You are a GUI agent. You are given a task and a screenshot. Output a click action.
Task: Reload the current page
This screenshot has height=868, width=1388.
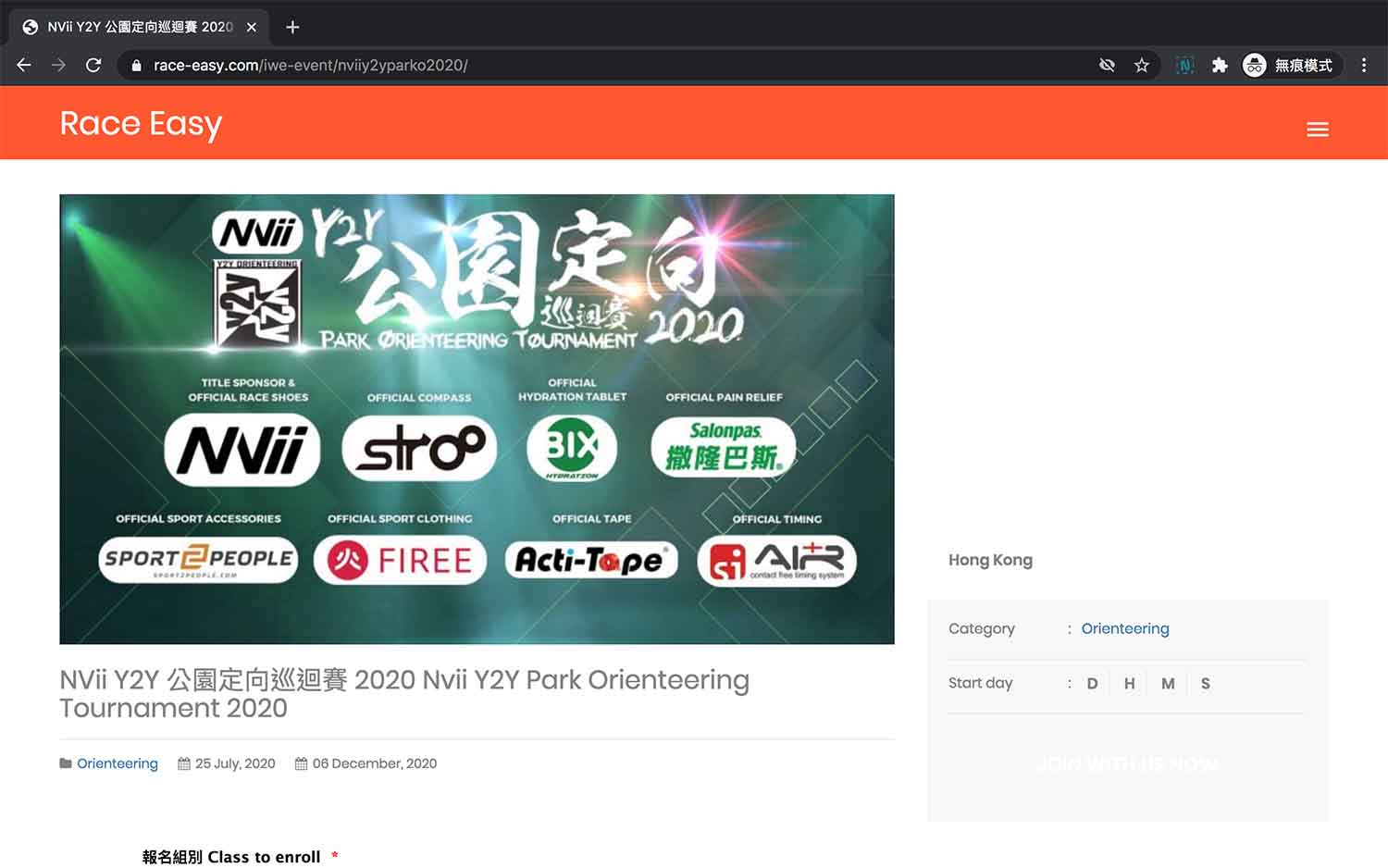[x=93, y=65]
